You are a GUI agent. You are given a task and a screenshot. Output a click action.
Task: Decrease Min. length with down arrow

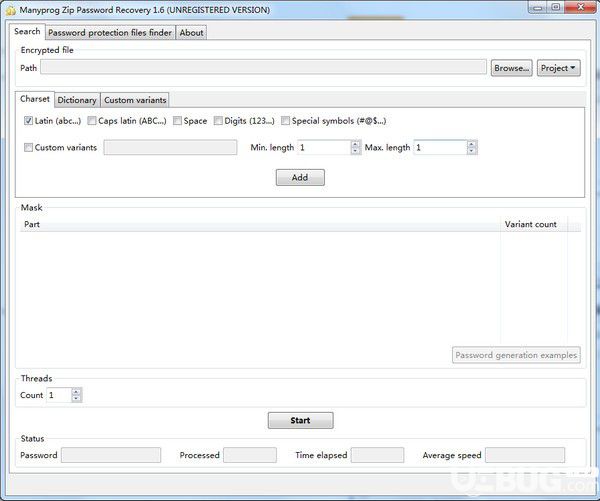[x=355, y=151]
